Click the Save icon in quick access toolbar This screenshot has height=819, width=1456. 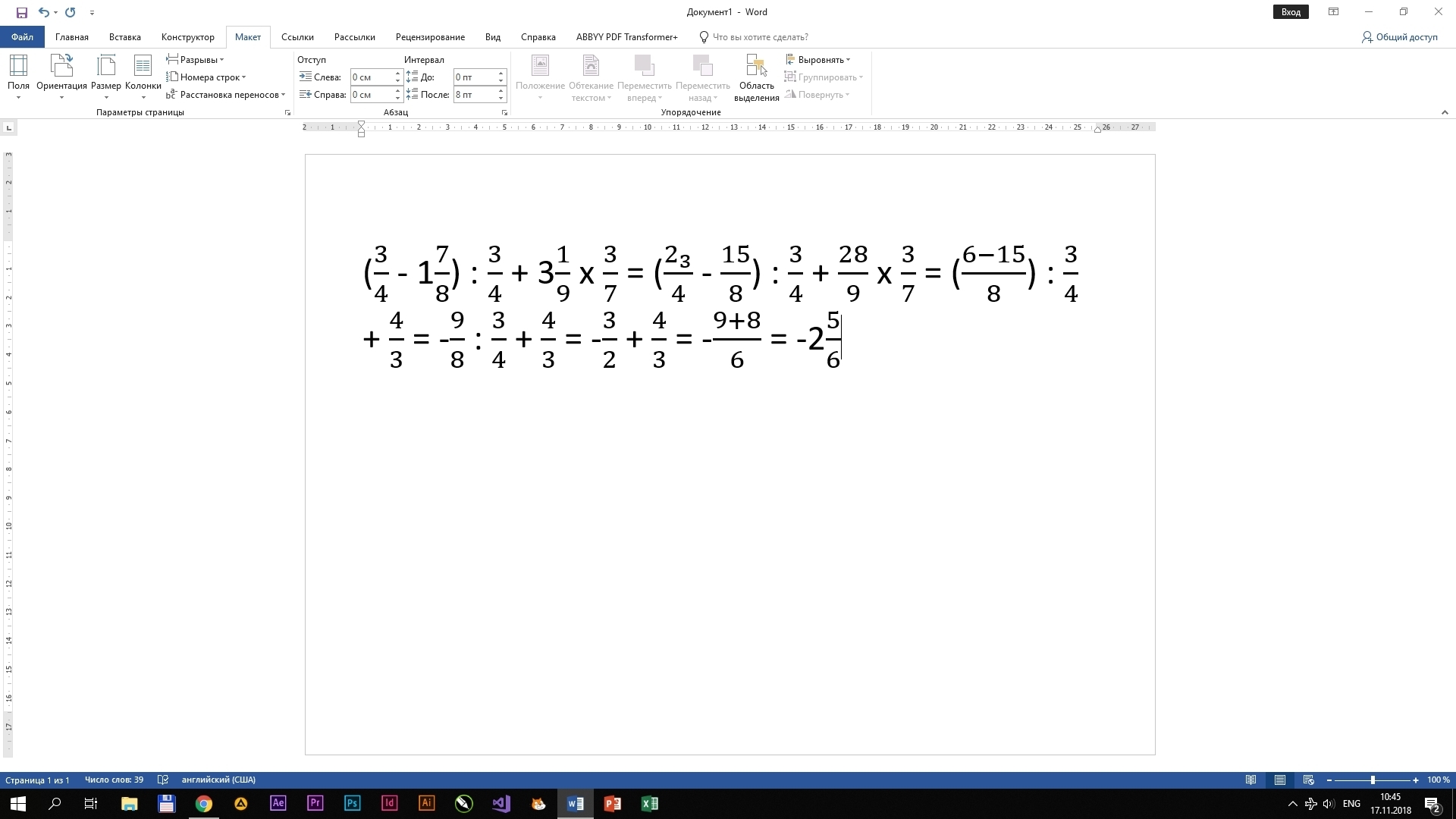coord(22,12)
